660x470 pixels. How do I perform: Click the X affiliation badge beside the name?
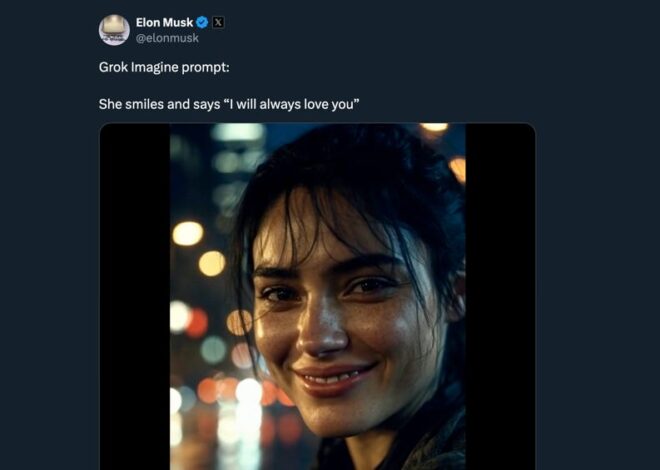(219, 22)
